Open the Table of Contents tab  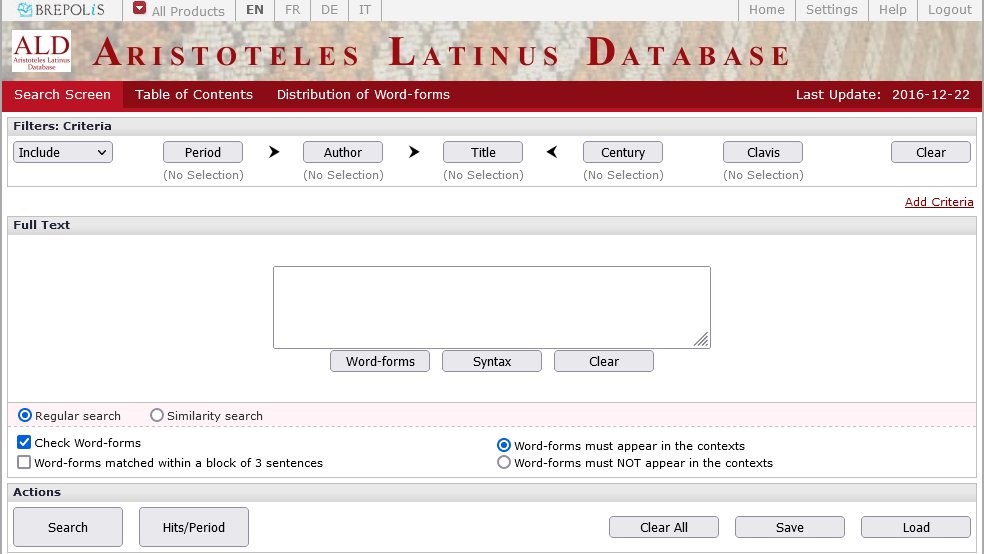194,95
